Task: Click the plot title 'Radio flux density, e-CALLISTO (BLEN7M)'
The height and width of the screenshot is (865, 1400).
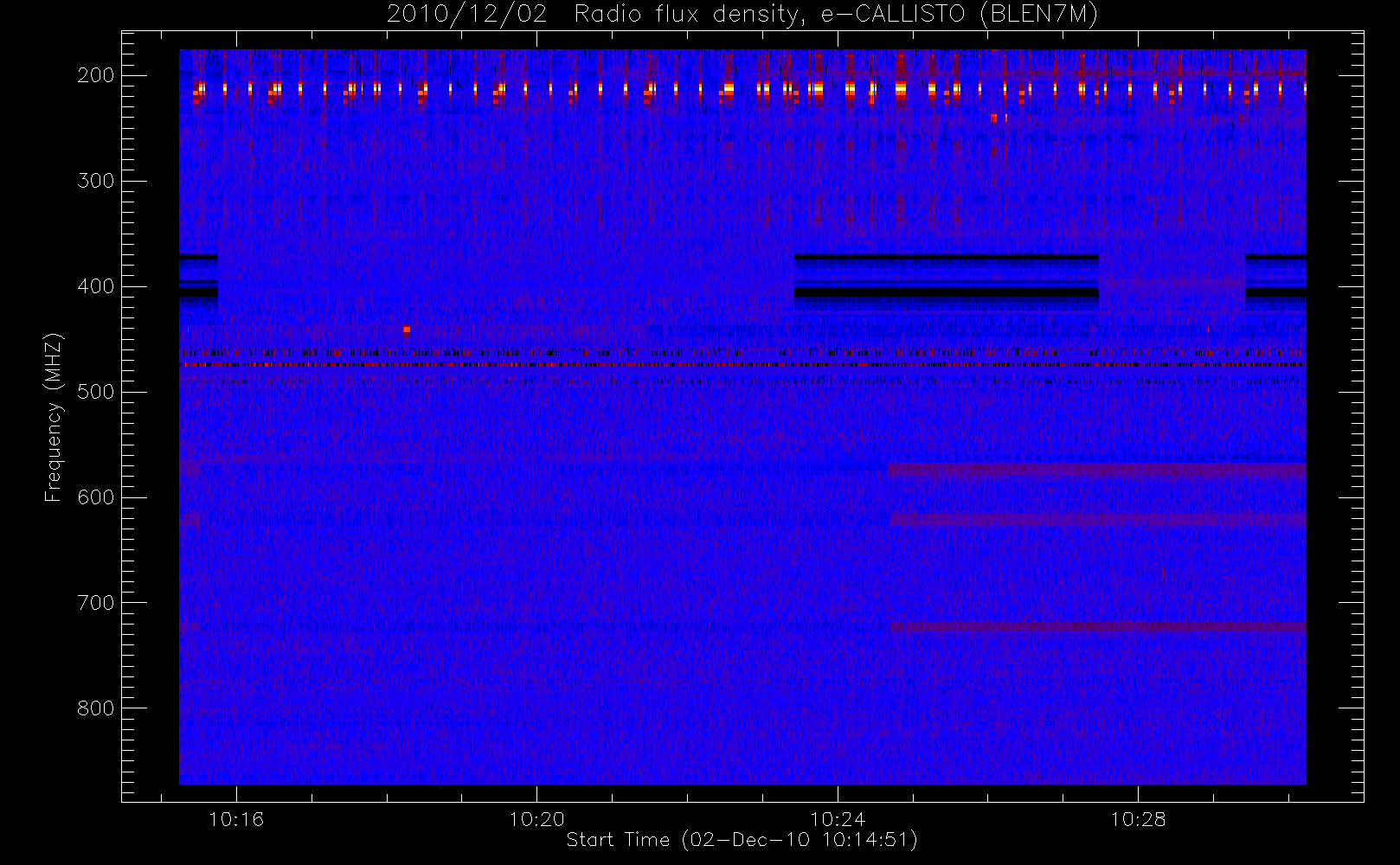Action: point(836,15)
